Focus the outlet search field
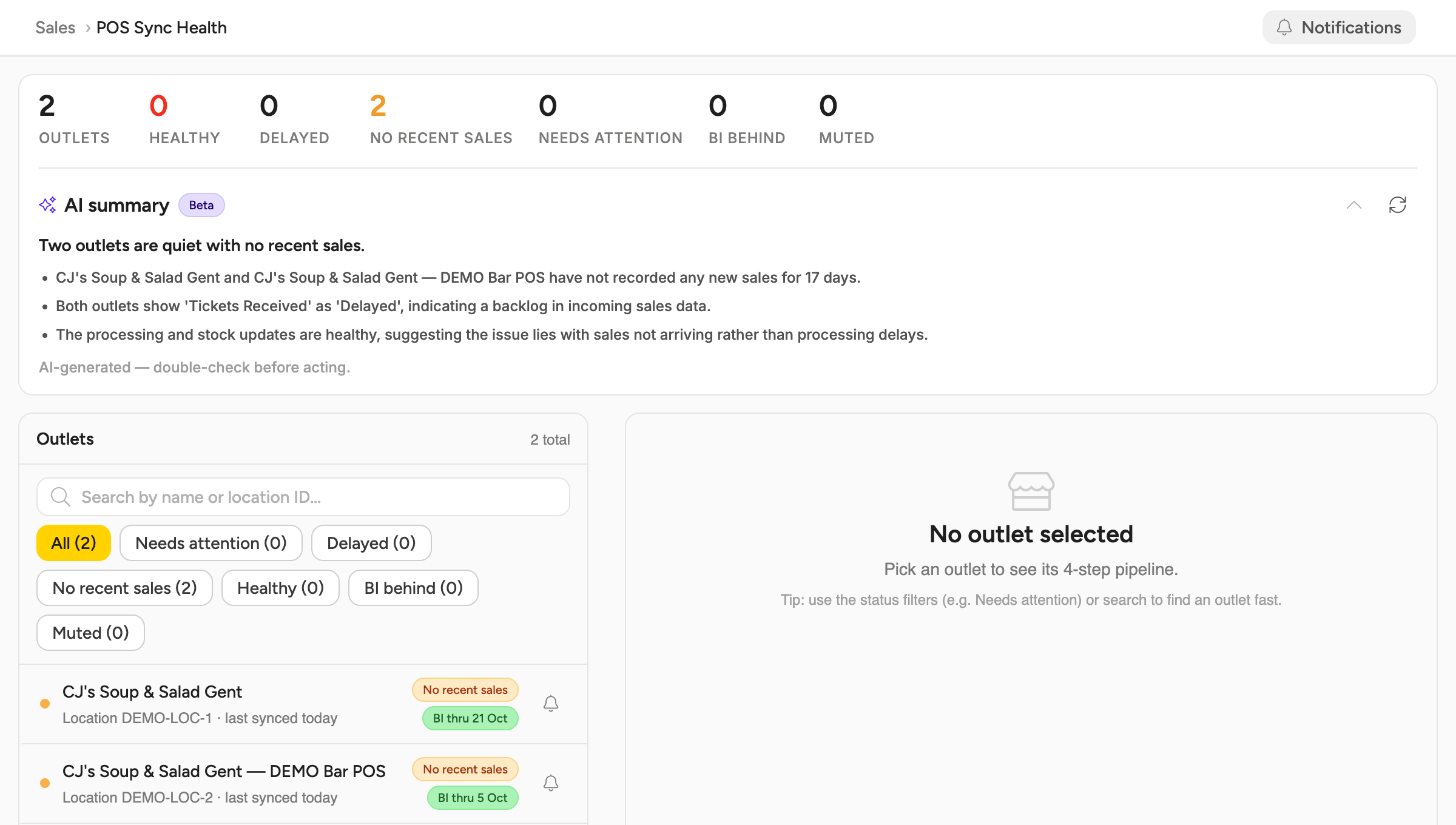The width and height of the screenshot is (1456, 825). [x=303, y=497]
